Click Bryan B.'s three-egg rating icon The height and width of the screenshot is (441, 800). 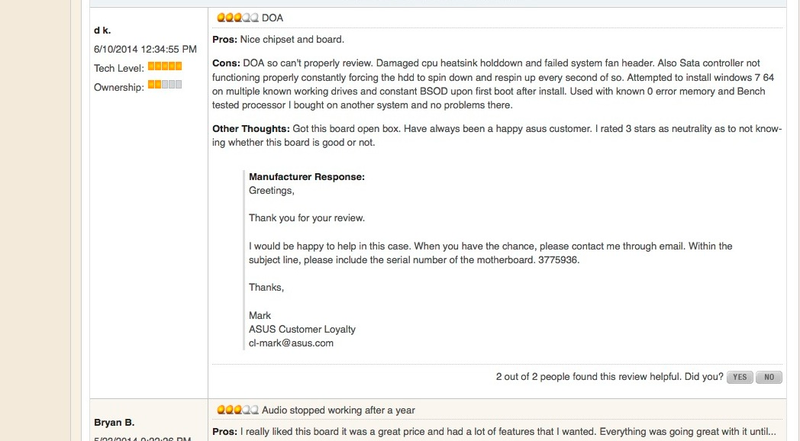[x=238, y=410]
